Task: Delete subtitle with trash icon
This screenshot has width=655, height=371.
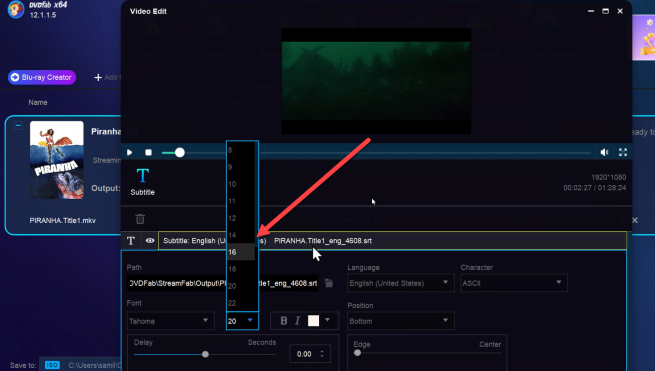Action: (x=140, y=219)
